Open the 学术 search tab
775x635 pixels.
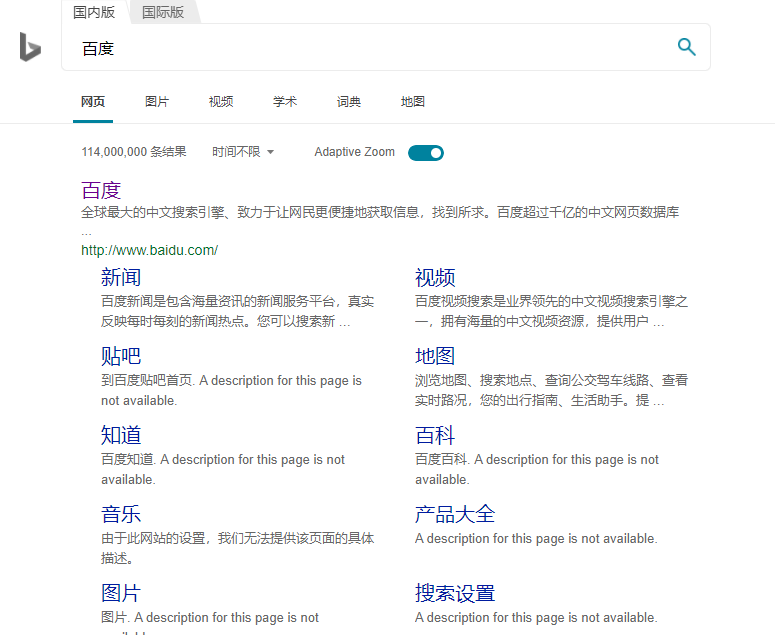tap(285, 102)
